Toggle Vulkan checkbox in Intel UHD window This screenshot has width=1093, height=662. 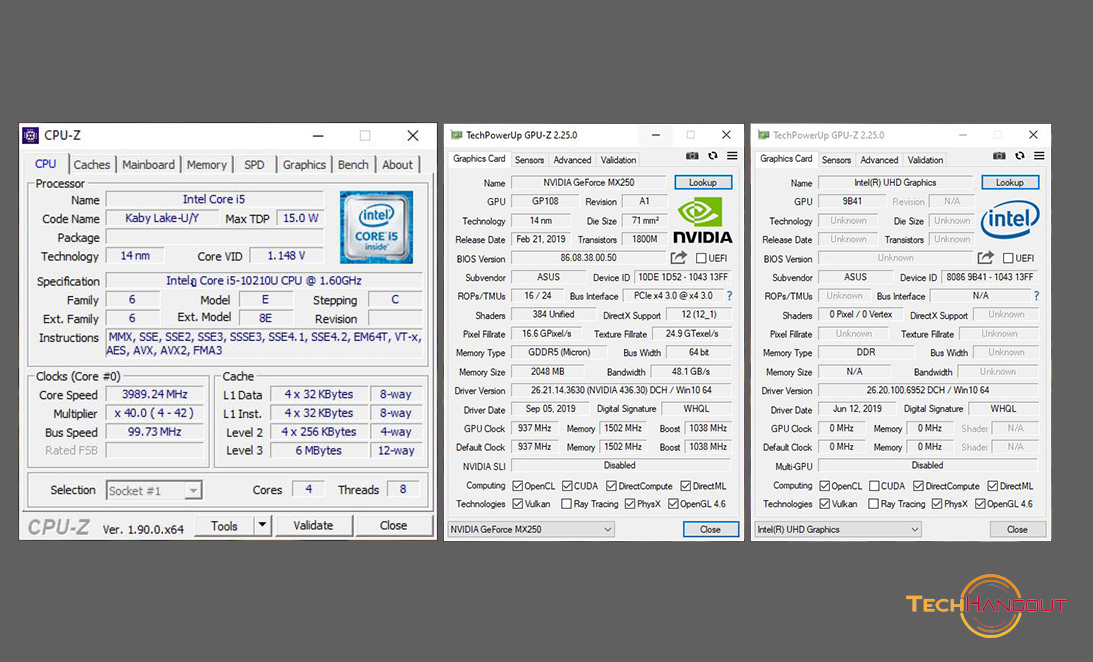click(825, 504)
